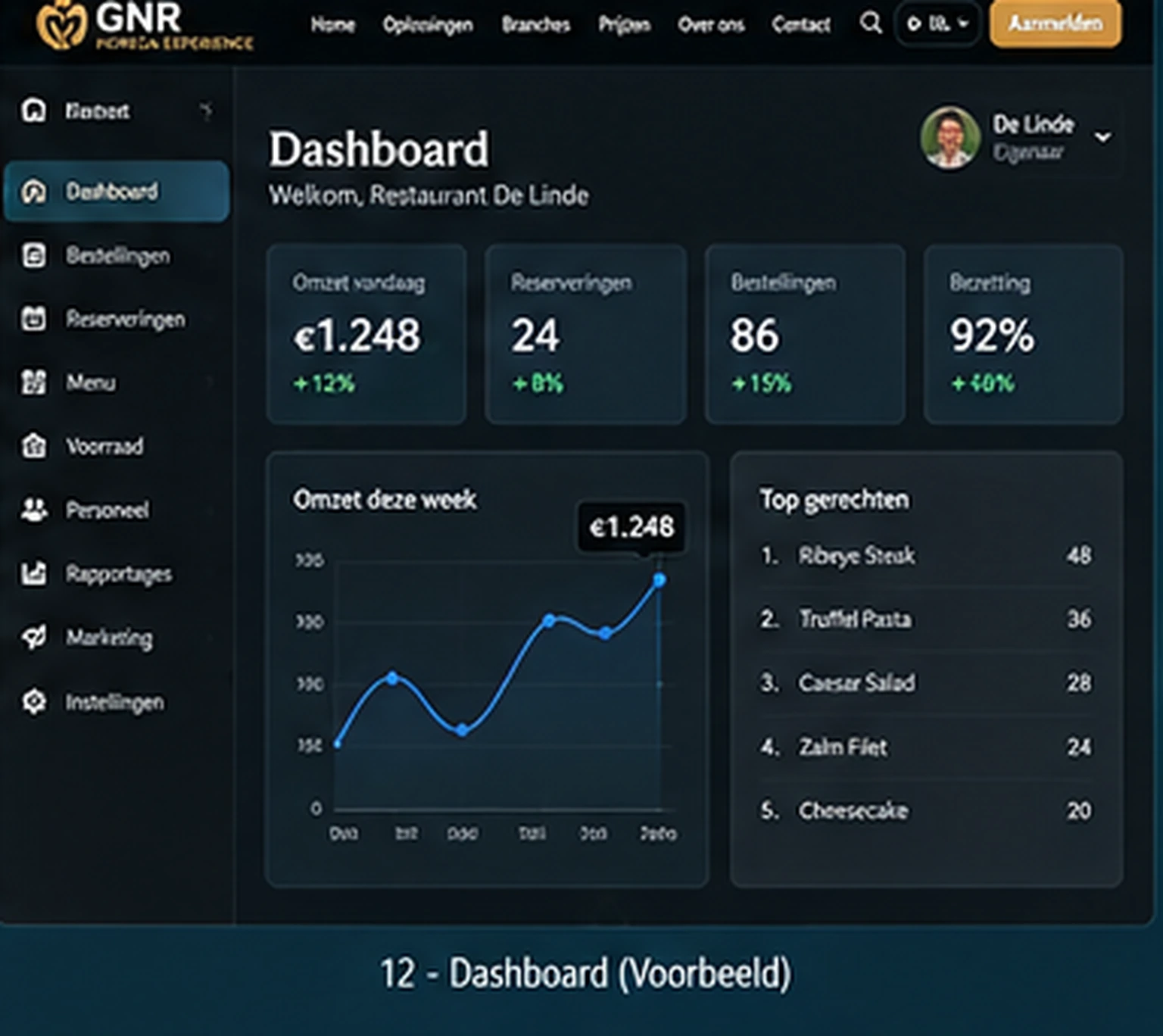1163x1036 pixels.
Task: Click the De Linde profile avatar
Action: 949,137
